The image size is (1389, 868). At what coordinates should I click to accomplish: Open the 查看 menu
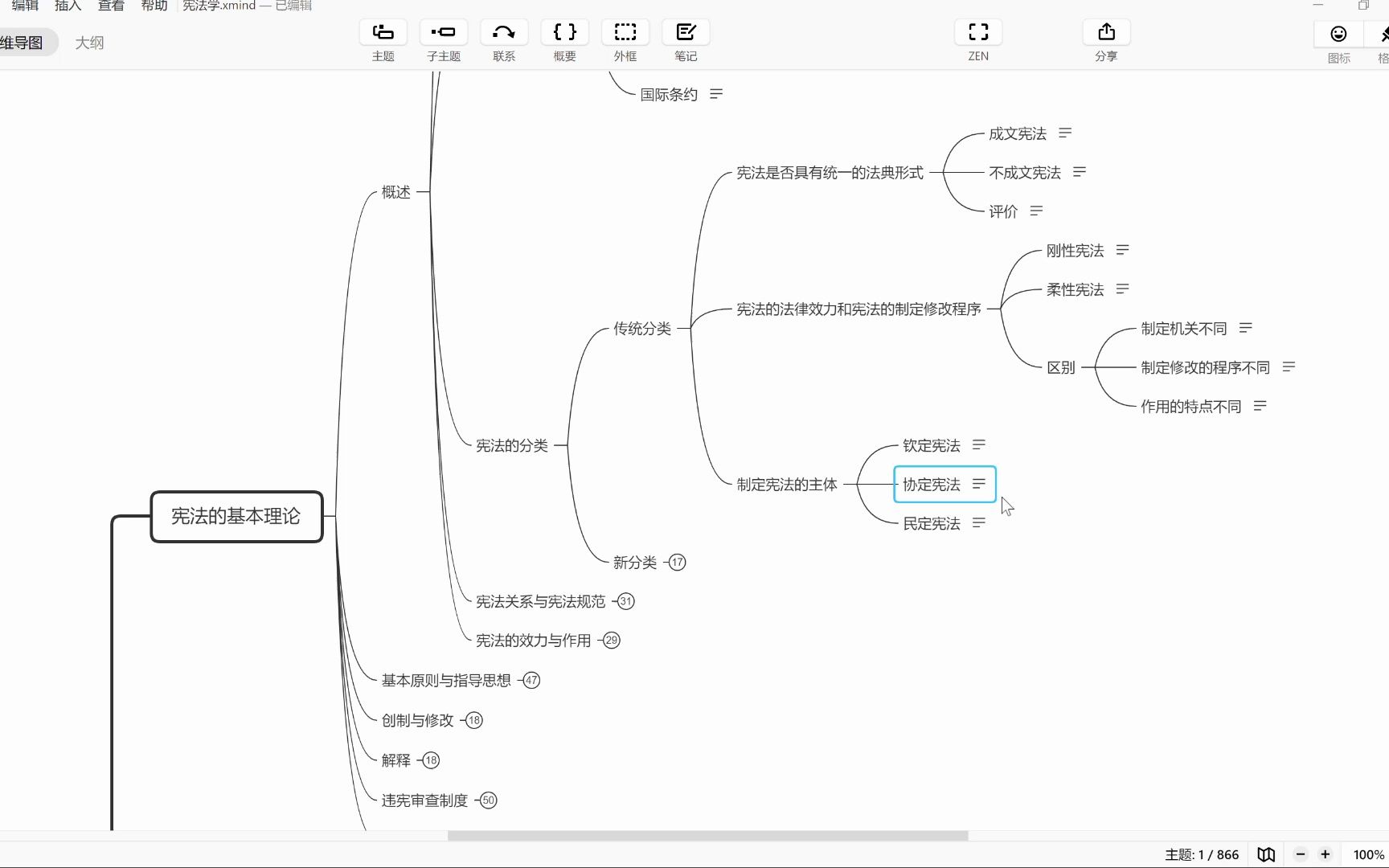pos(111,6)
